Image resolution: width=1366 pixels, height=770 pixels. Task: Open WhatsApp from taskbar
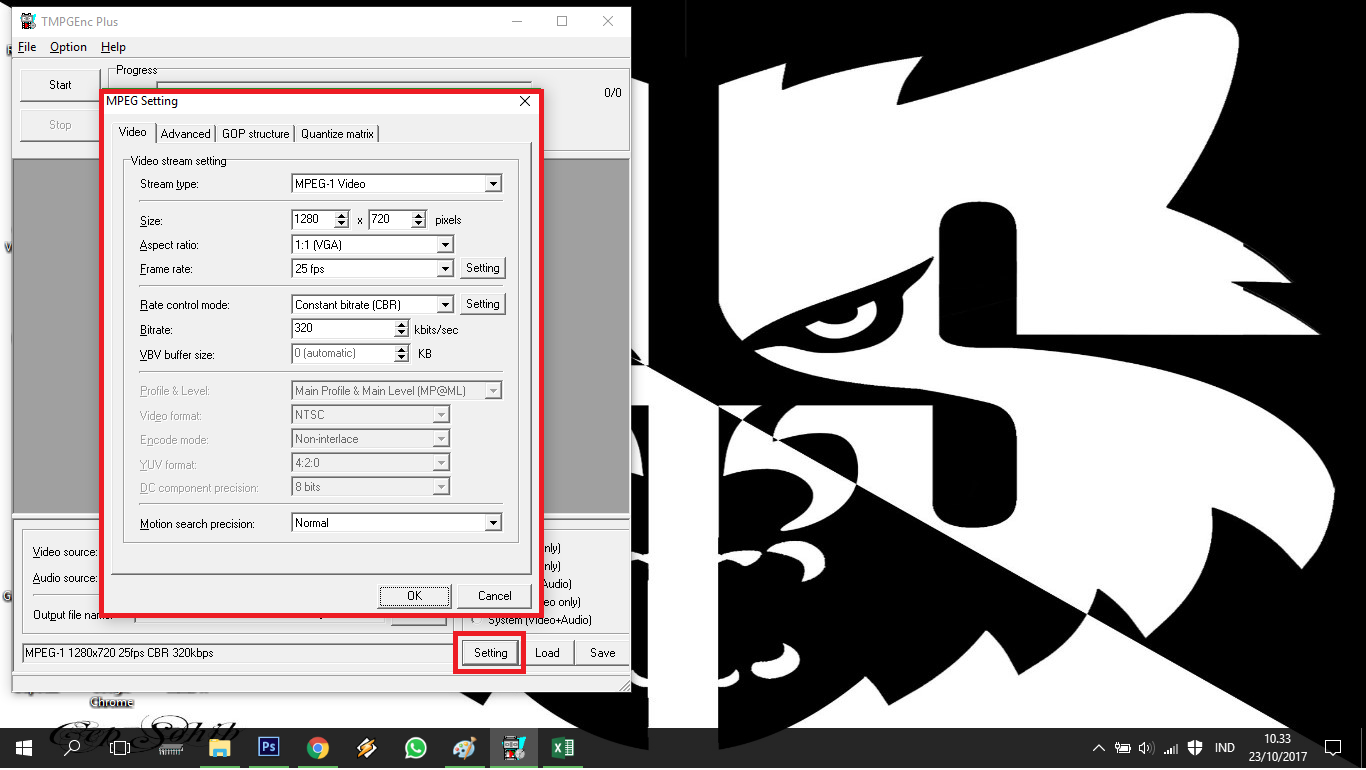[x=416, y=747]
